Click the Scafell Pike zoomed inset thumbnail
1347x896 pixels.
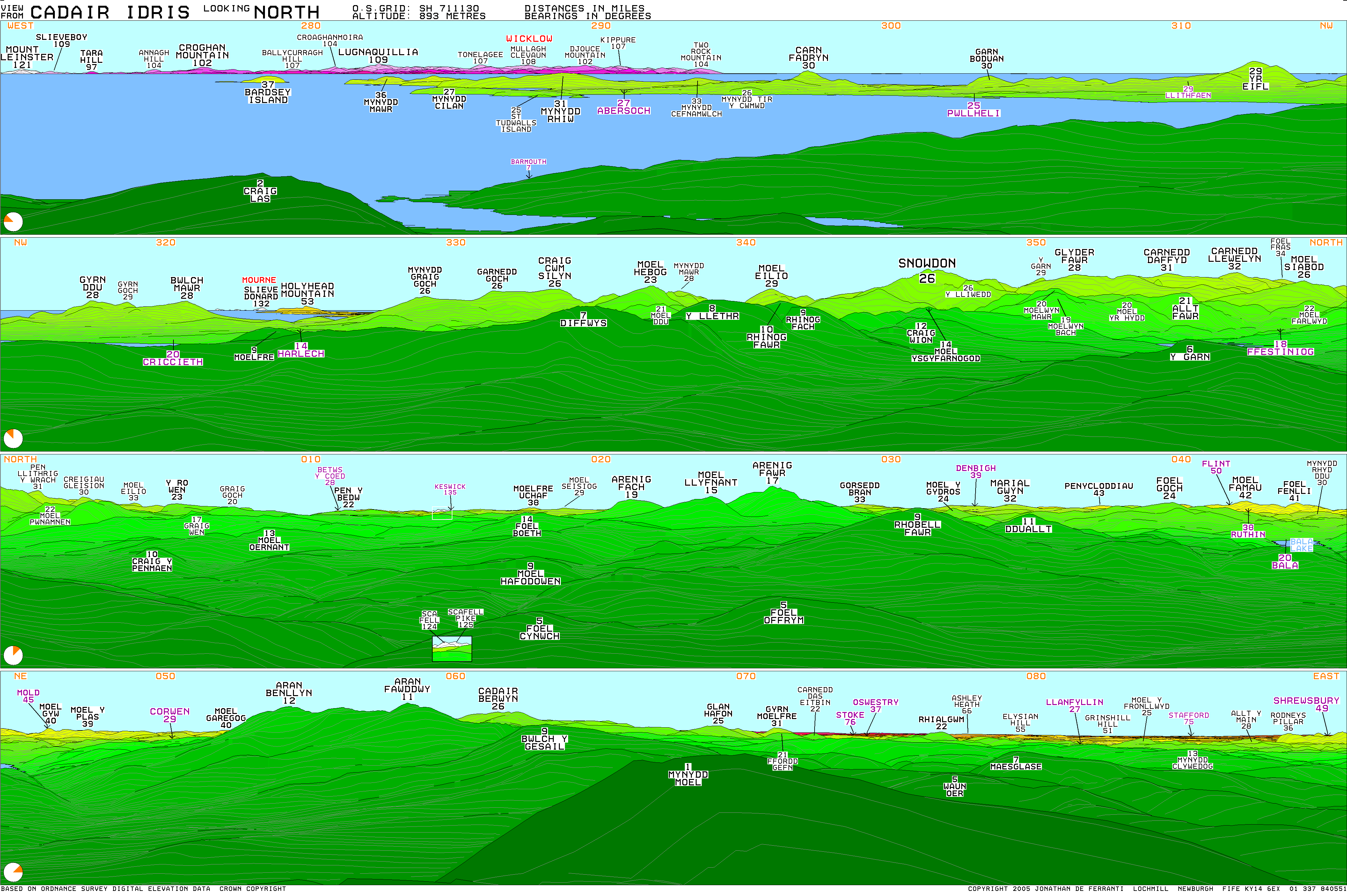point(452,649)
